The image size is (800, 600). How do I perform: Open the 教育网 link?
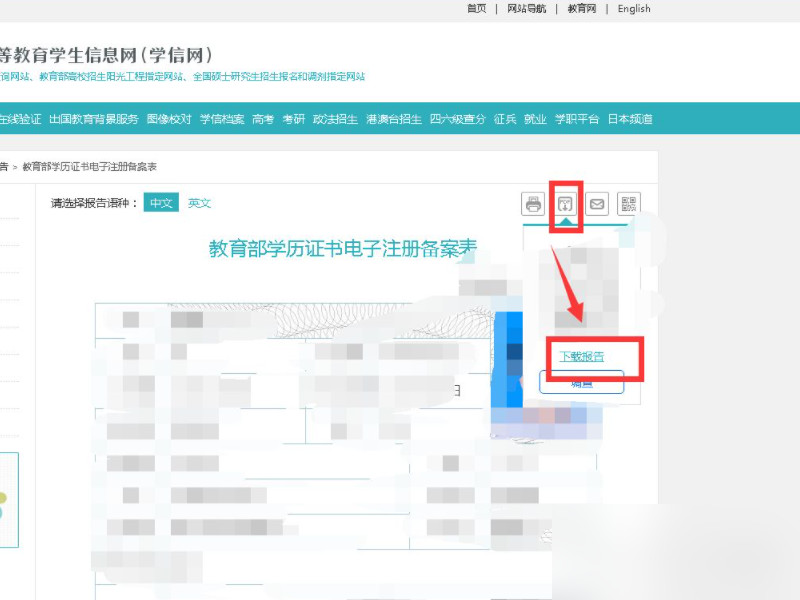tap(582, 9)
